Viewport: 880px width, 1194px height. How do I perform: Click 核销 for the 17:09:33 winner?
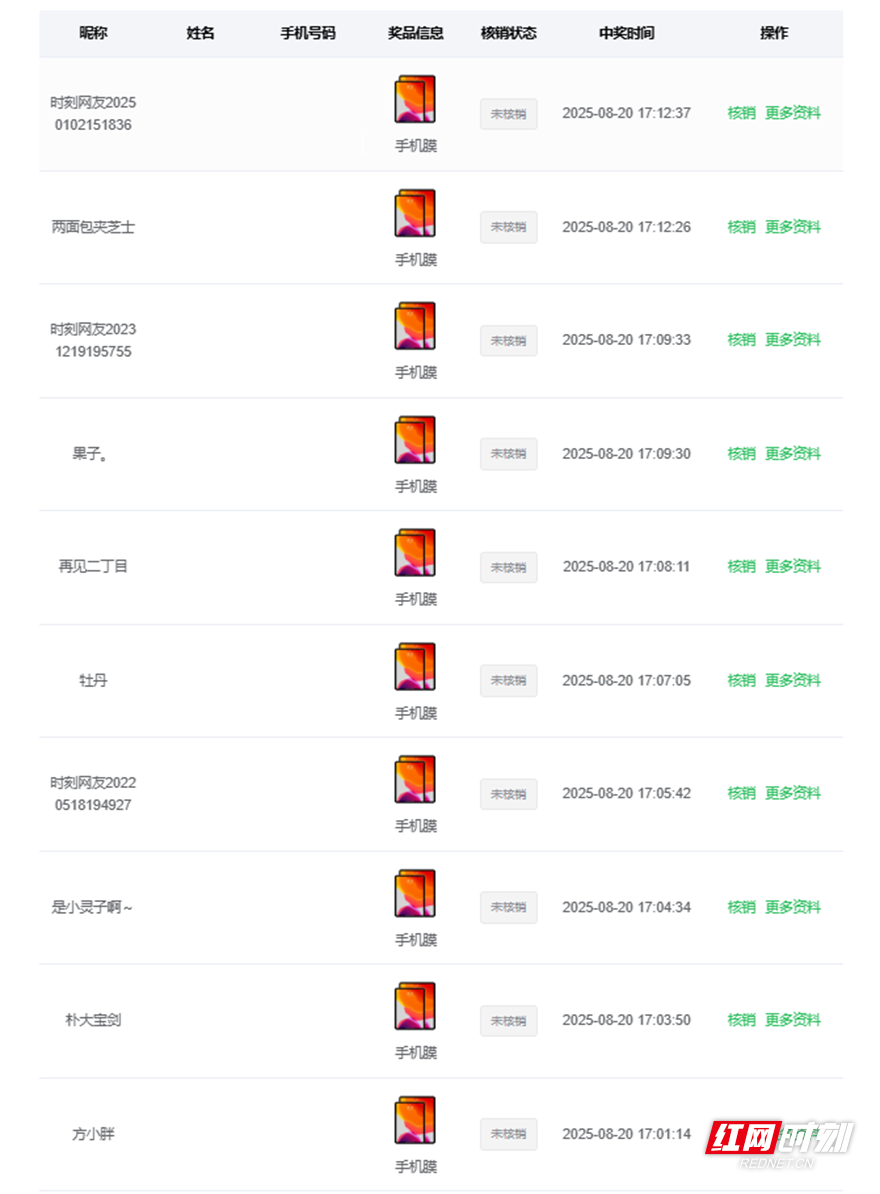[741, 340]
